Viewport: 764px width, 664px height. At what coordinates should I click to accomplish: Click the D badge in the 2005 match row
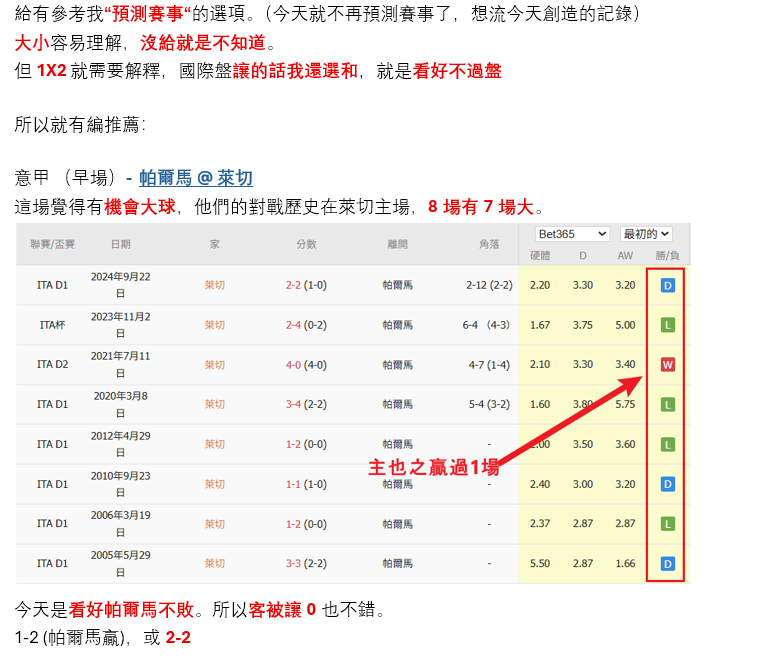[667, 564]
